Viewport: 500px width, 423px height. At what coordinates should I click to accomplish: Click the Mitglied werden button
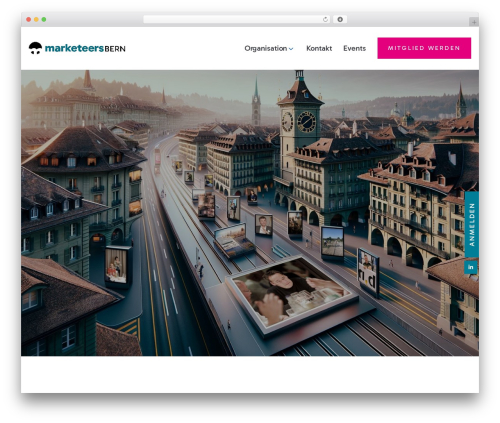click(424, 48)
